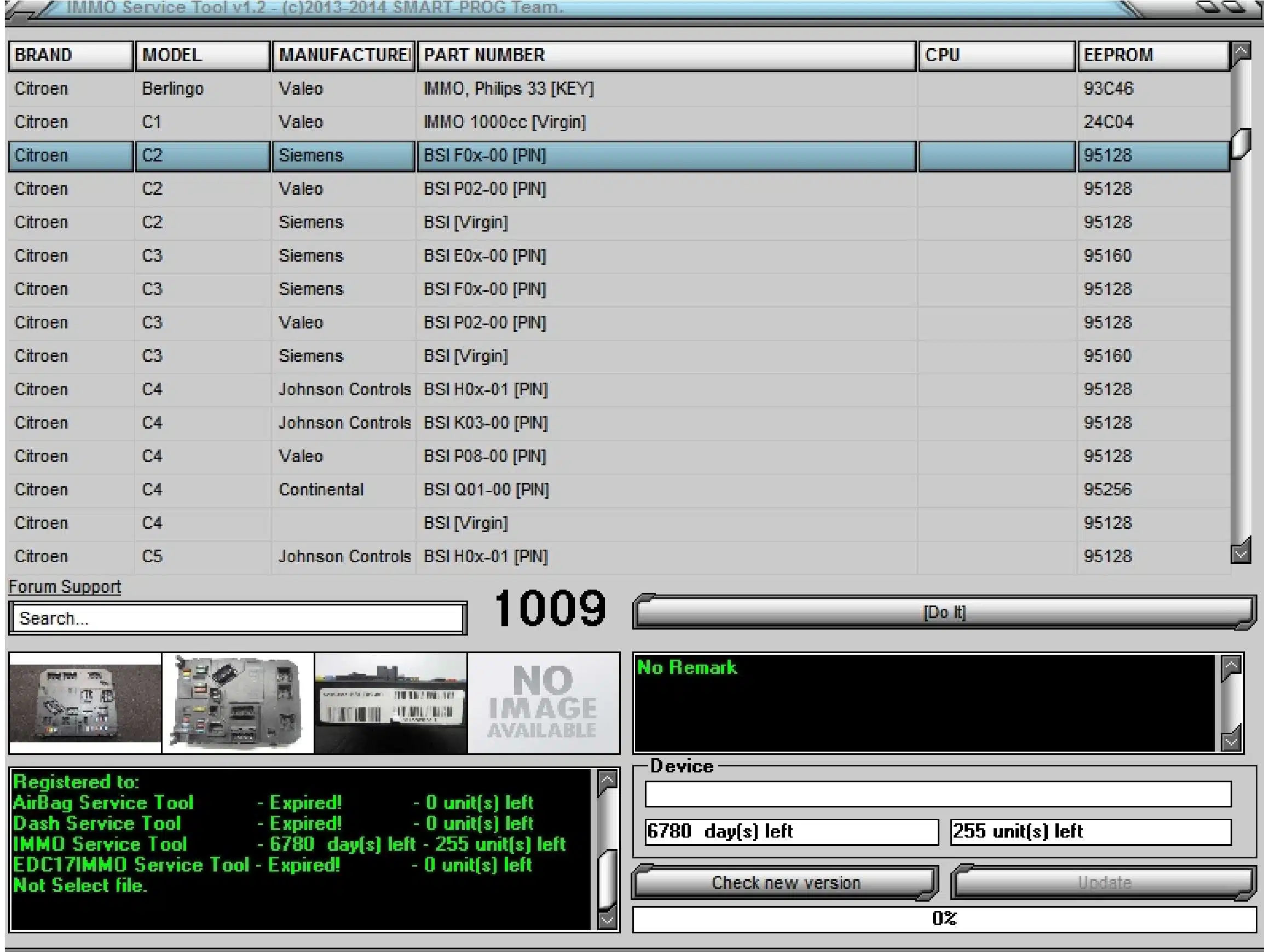Open the Forum Support link
The width and height of the screenshot is (1264, 952).
65,586
